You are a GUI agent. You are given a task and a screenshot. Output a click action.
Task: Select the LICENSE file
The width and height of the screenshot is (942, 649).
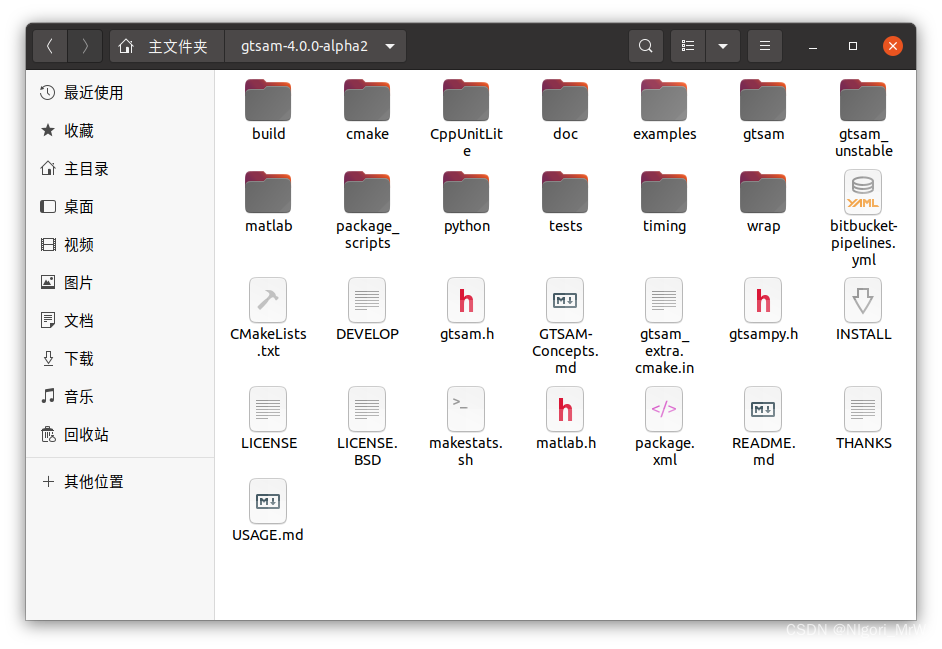(268, 419)
